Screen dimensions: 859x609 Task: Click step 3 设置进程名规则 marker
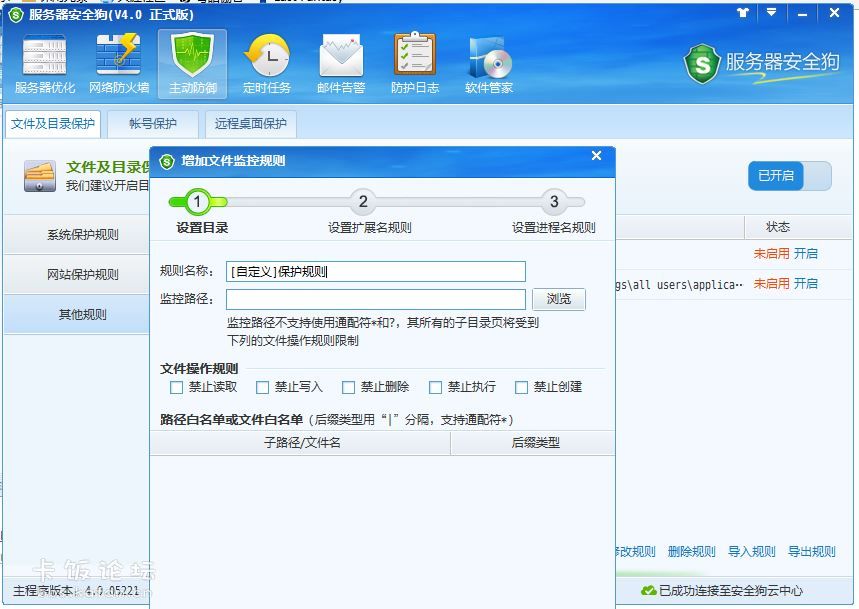(554, 202)
